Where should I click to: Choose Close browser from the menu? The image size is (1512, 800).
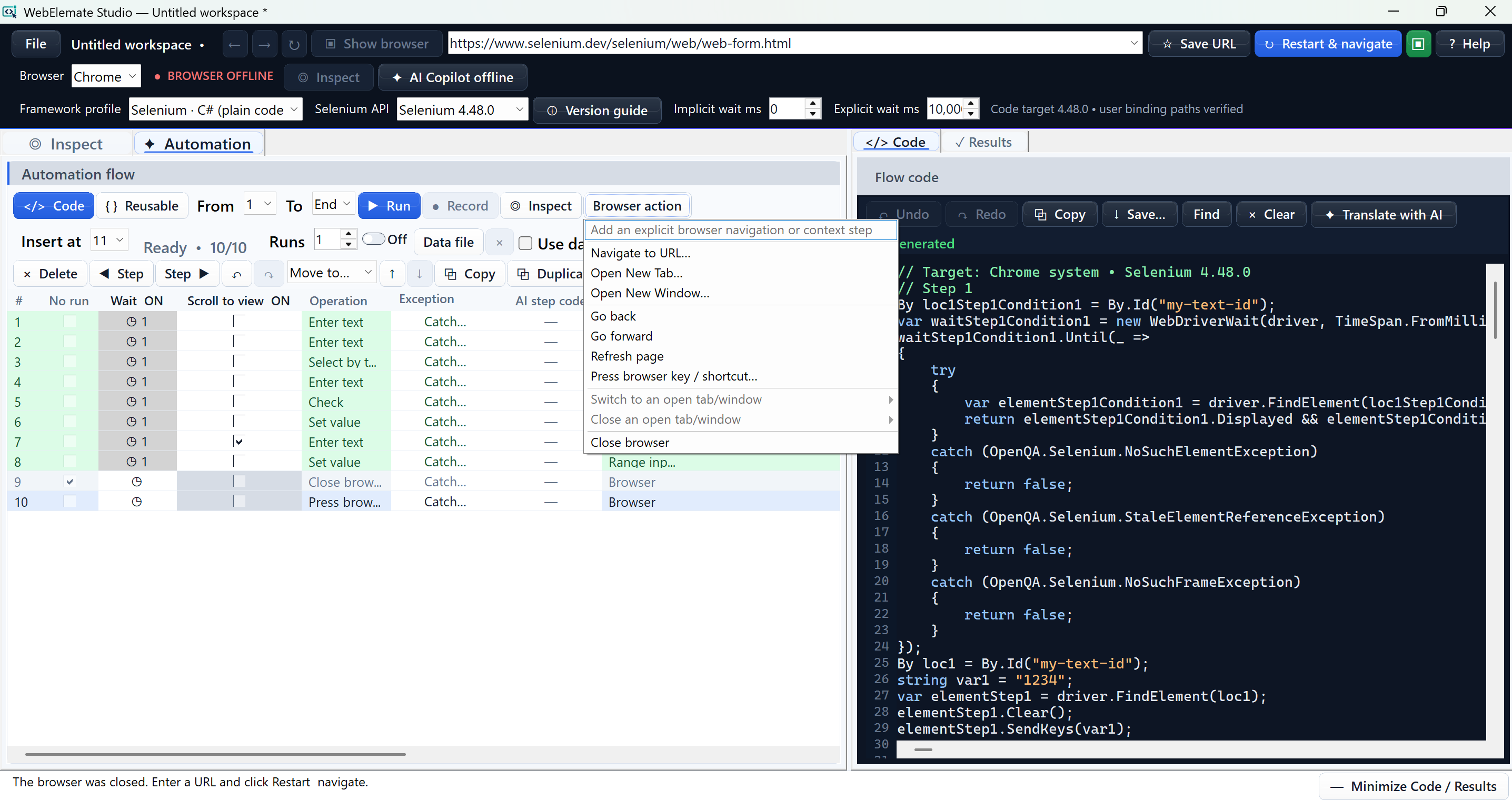630,443
